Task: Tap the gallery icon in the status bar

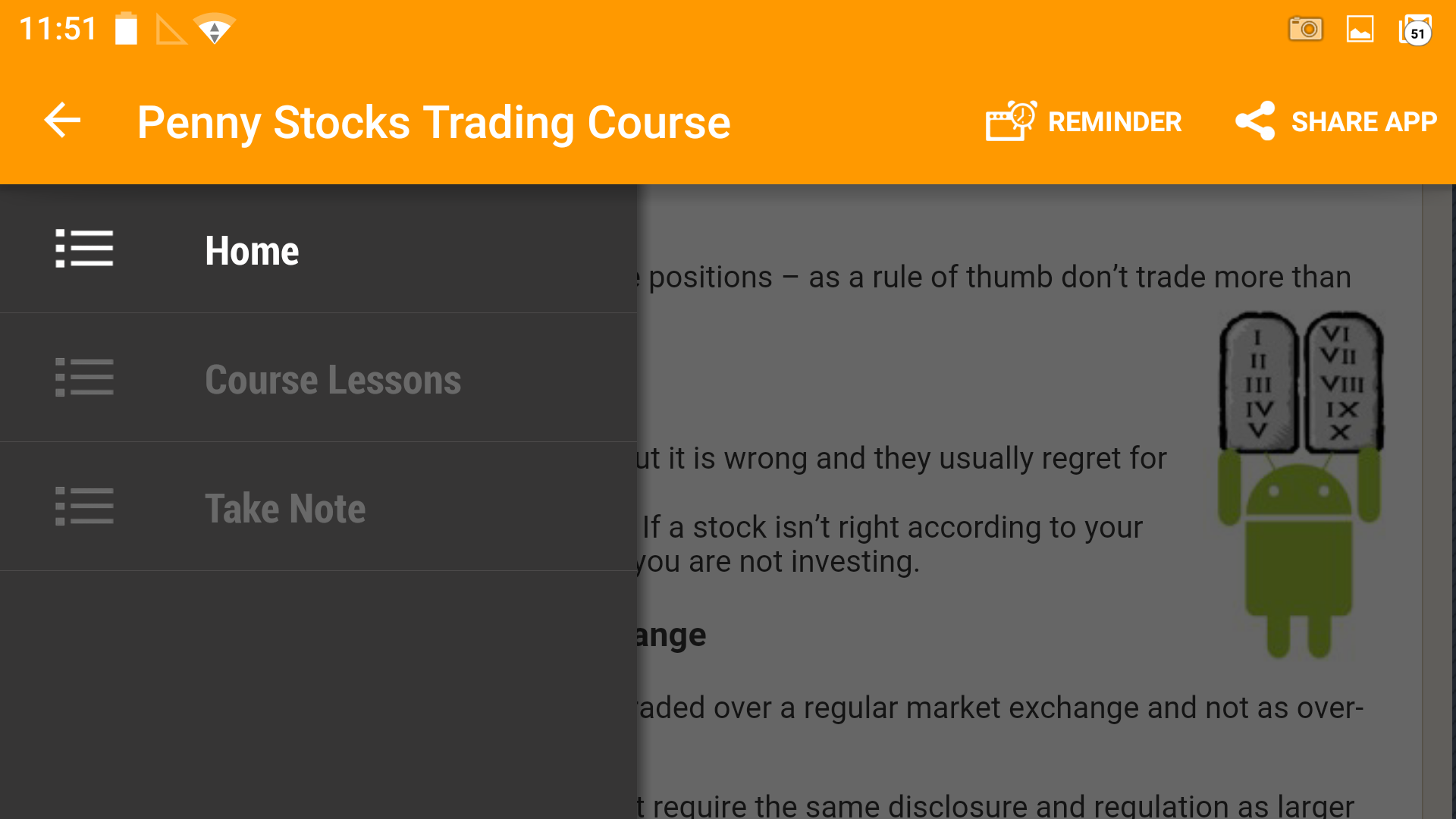Action: [1360, 28]
